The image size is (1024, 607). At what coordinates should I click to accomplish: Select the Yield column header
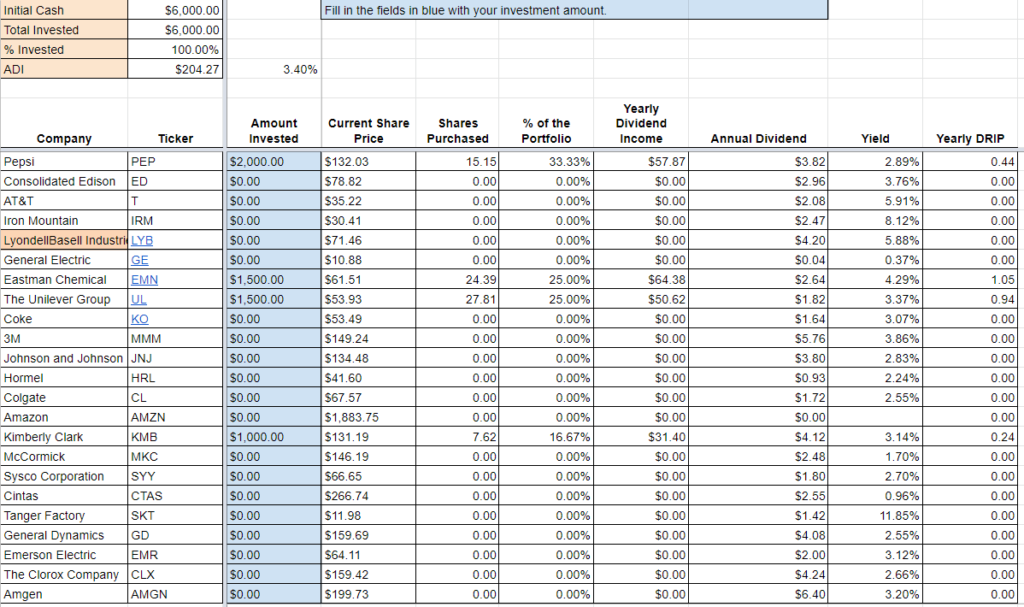875,139
